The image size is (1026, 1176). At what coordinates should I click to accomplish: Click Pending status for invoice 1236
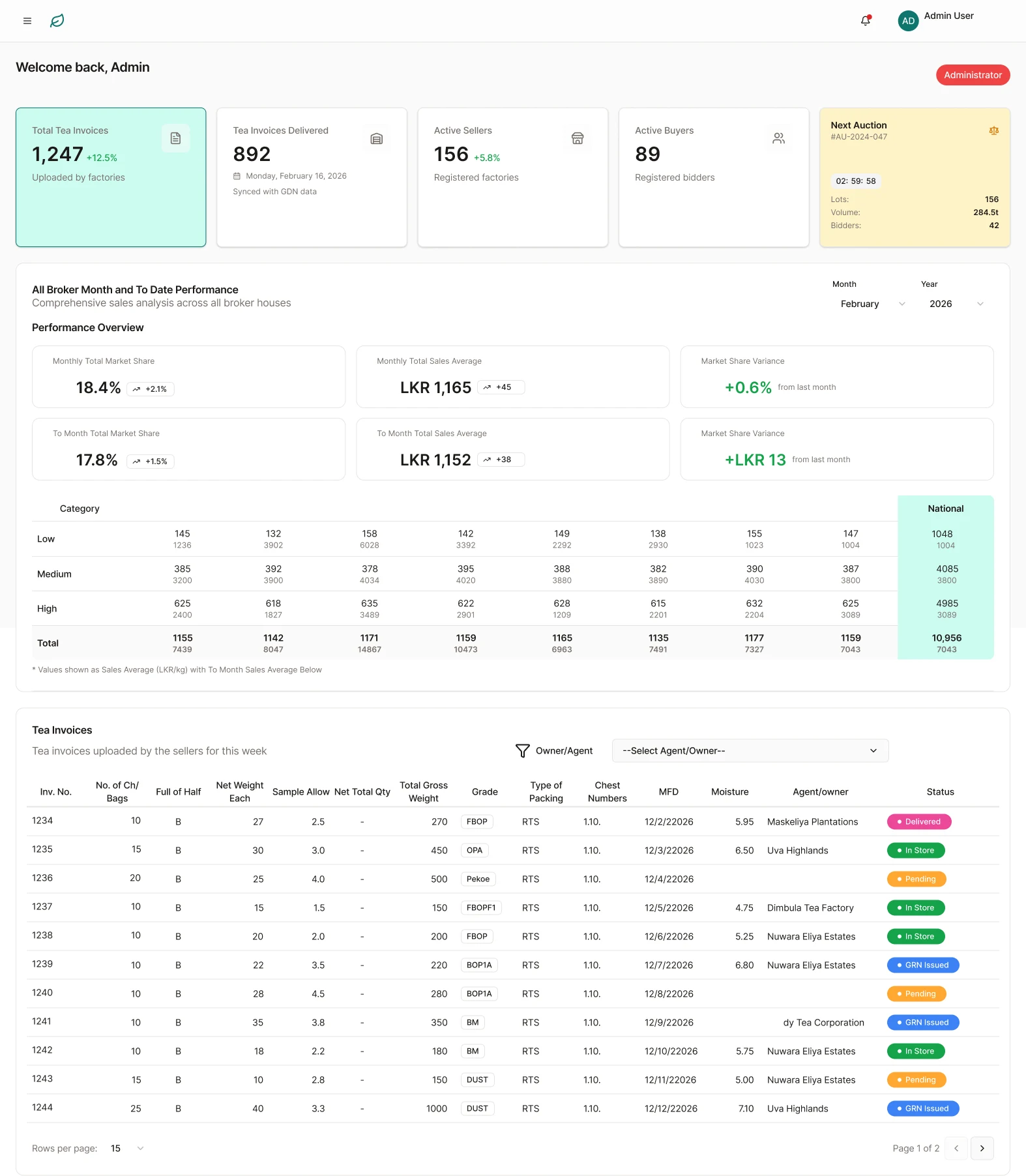point(916,879)
